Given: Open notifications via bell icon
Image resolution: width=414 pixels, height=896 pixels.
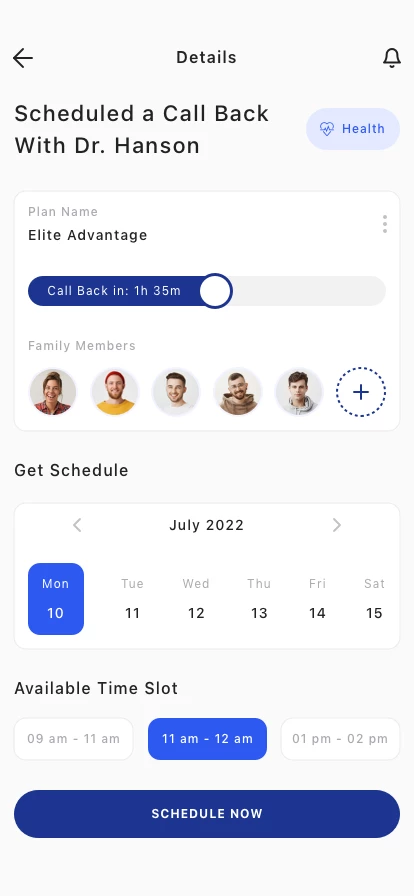Looking at the screenshot, I should coord(392,58).
